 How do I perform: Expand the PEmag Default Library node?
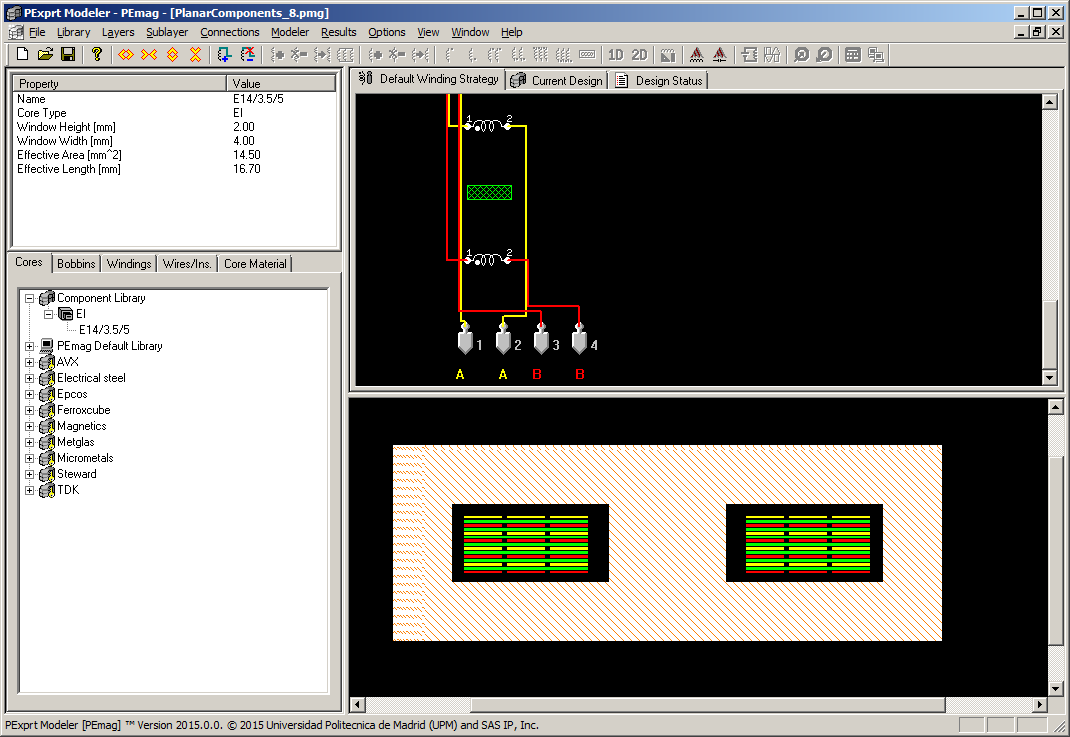pos(29,346)
